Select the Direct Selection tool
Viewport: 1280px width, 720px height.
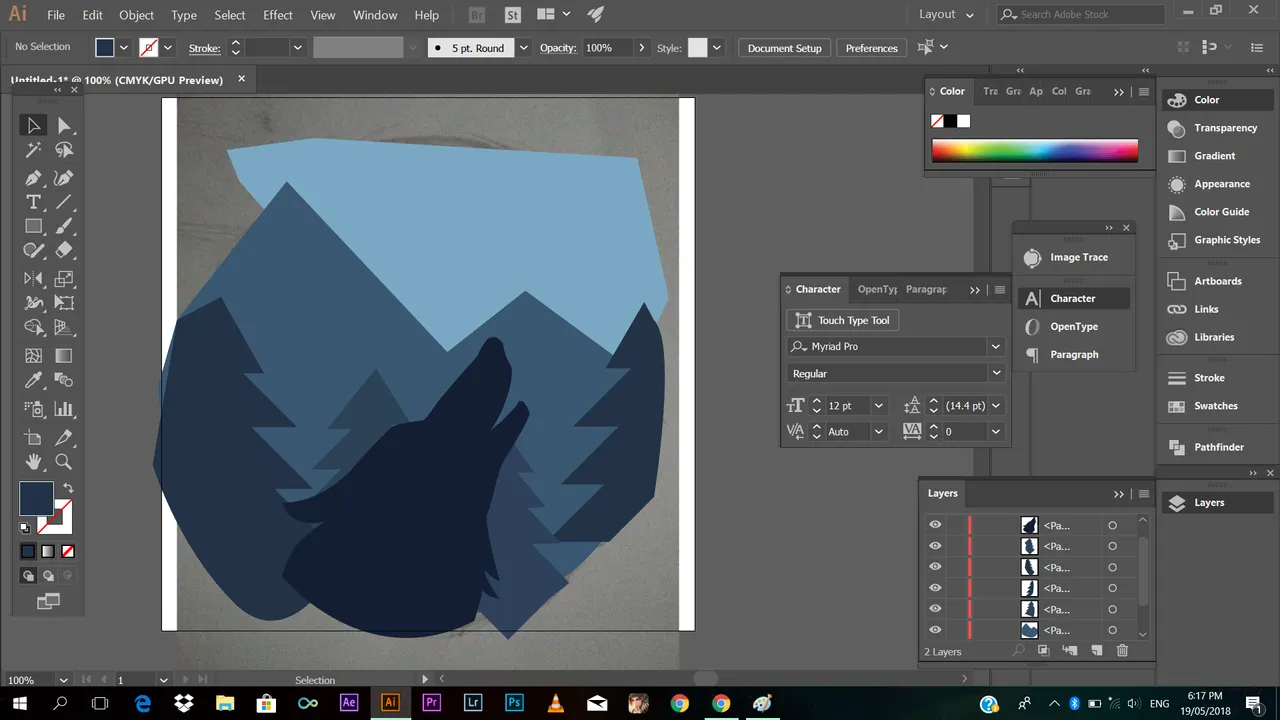(64, 125)
